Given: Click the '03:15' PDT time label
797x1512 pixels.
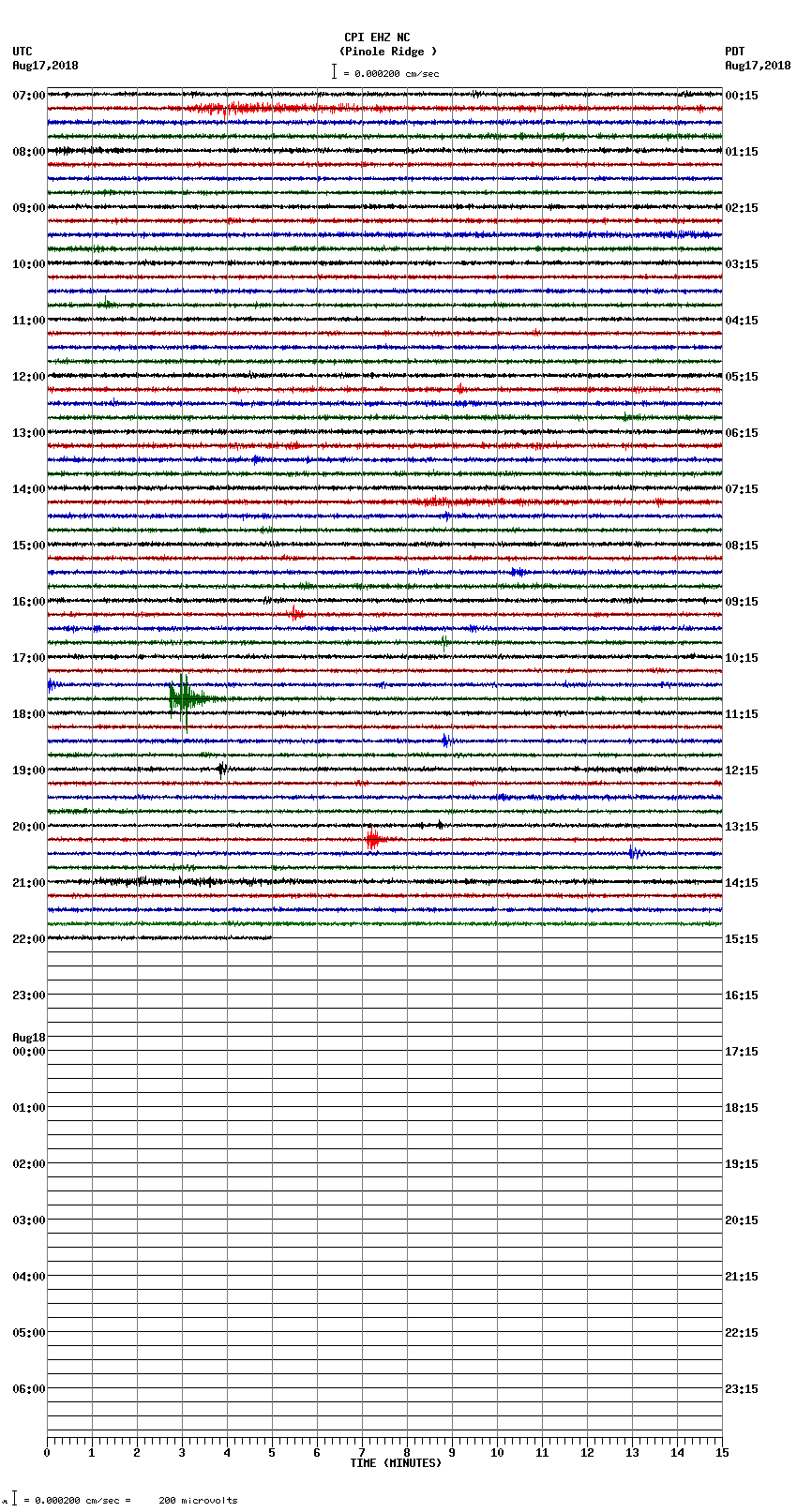Looking at the screenshot, I should point(742,264).
